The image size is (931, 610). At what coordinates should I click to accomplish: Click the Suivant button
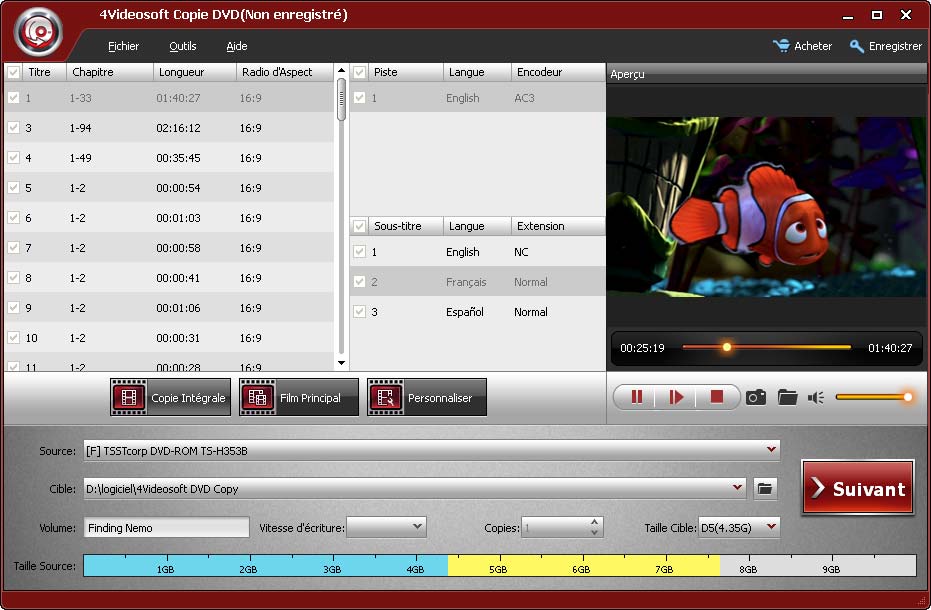pos(857,488)
